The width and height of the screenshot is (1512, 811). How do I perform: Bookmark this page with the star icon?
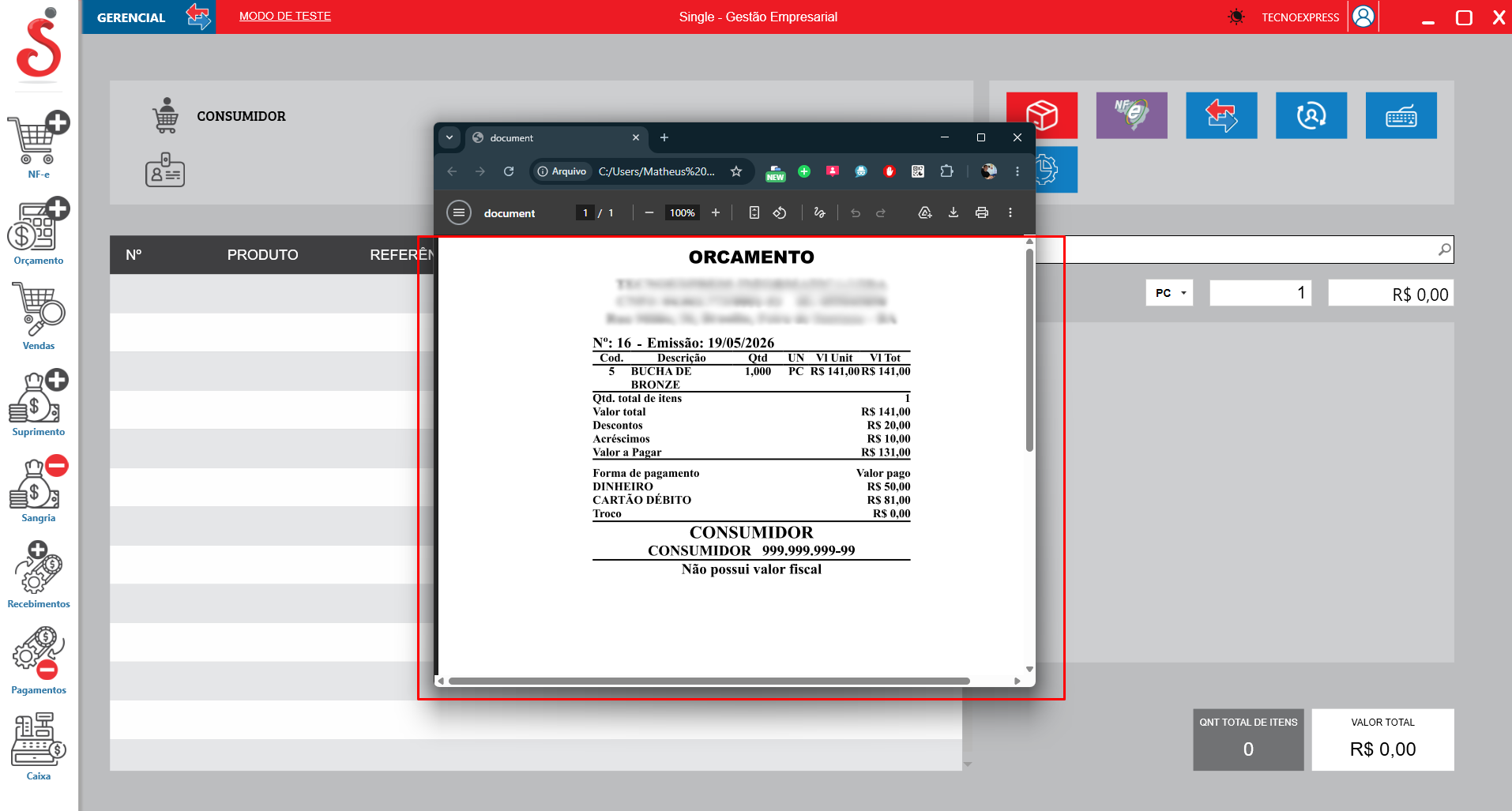pos(736,171)
